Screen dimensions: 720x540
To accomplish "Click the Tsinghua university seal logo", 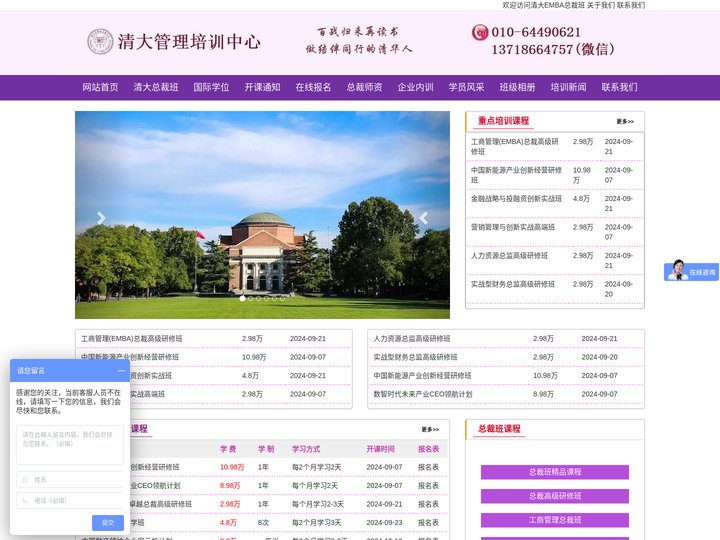I will (x=100, y=41).
